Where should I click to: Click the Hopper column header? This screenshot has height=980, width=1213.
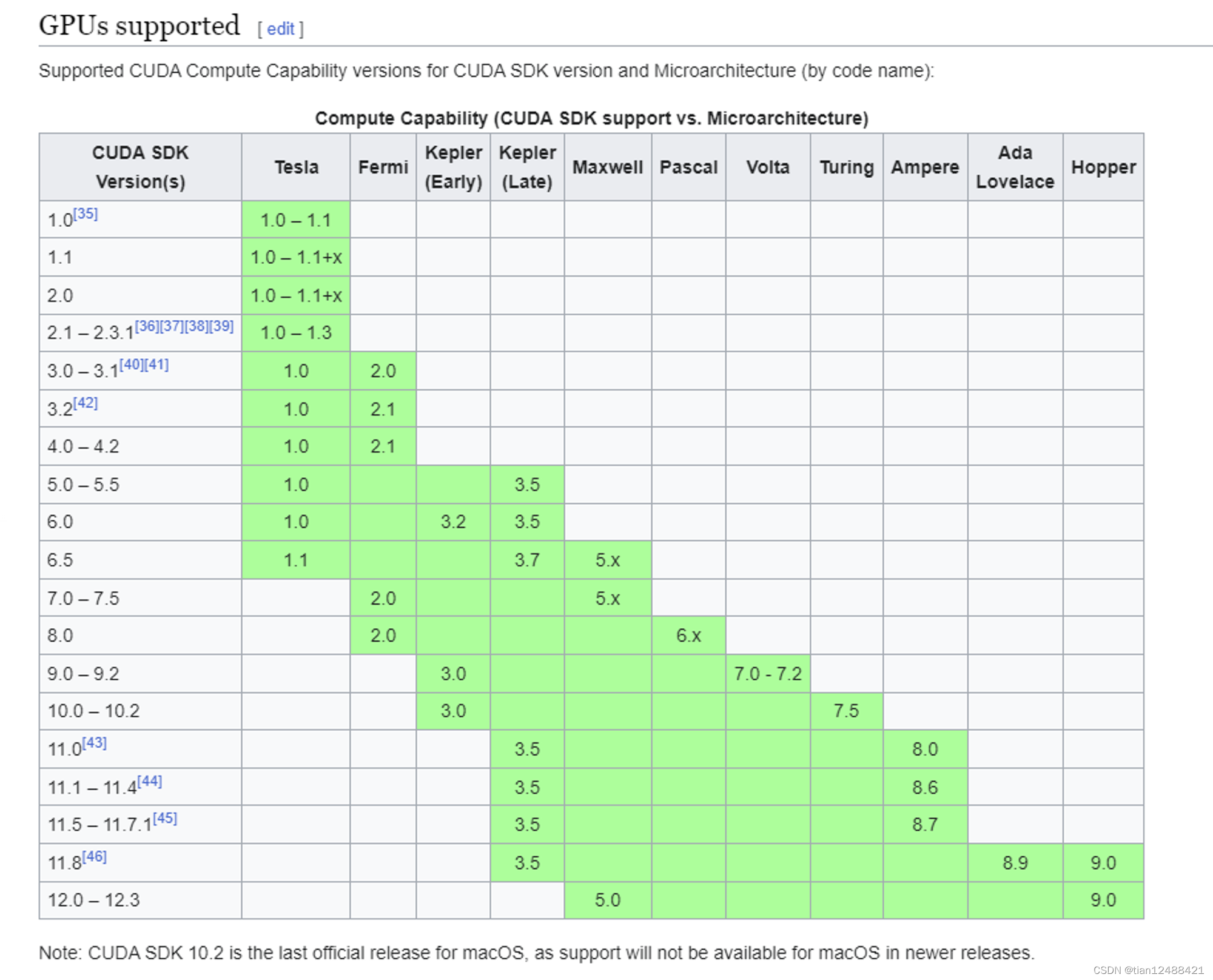pos(1103,167)
